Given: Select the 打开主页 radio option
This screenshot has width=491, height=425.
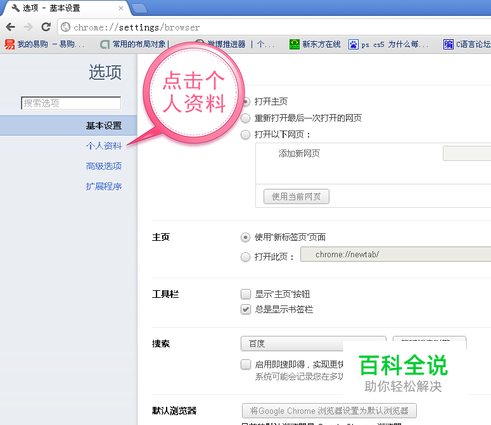Looking at the screenshot, I should click(246, 101).
